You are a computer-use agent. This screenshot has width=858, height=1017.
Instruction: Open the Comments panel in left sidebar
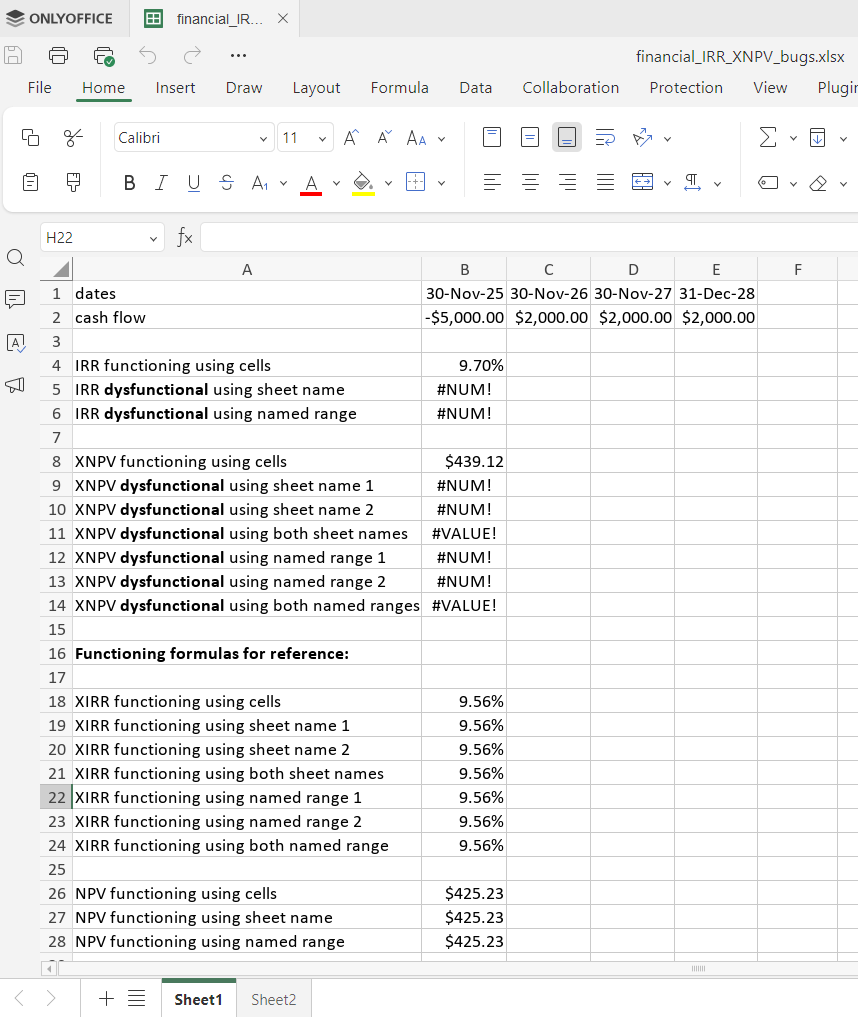click(16, 299)
